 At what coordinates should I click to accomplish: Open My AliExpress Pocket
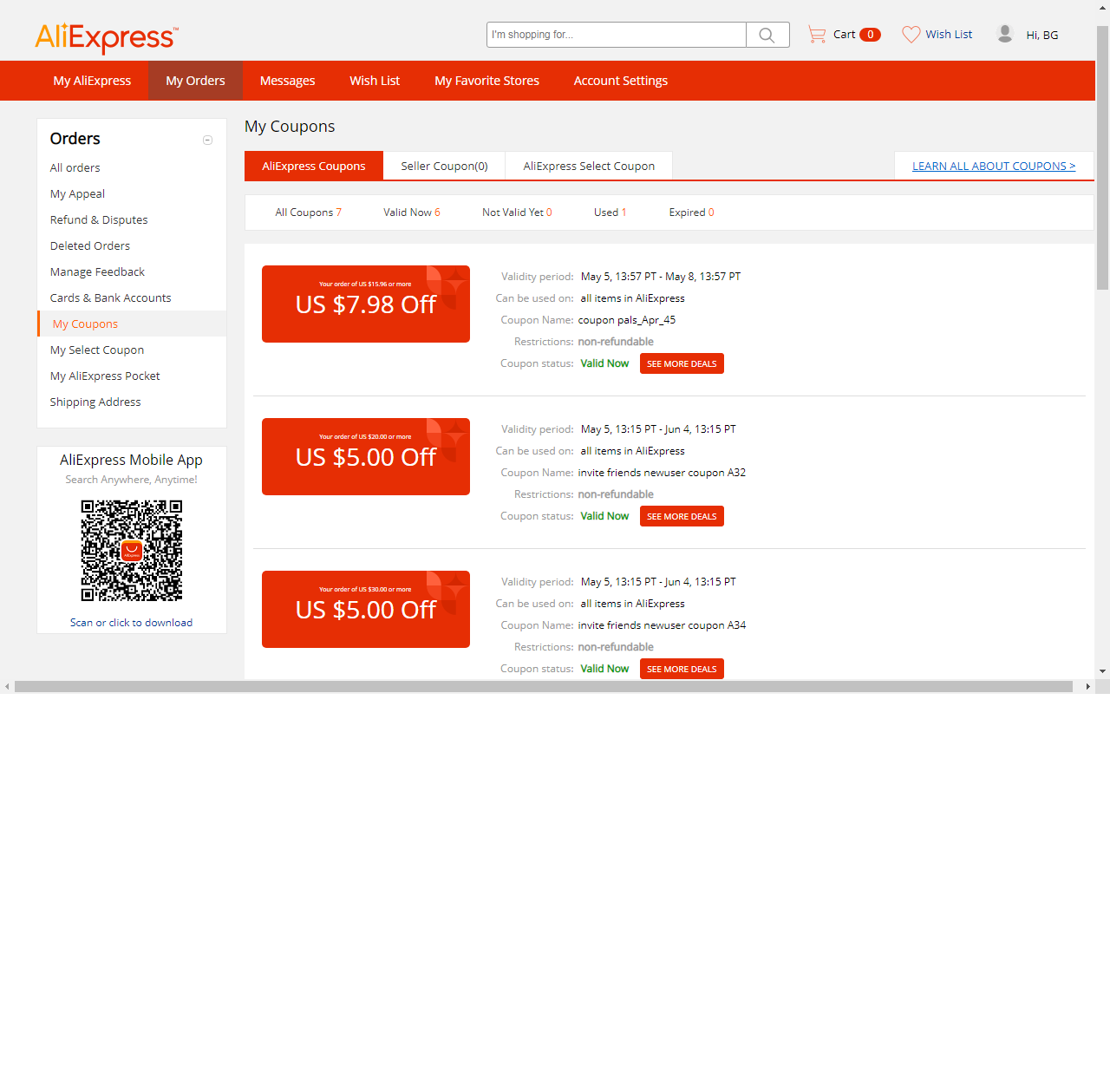coord(105,376)
